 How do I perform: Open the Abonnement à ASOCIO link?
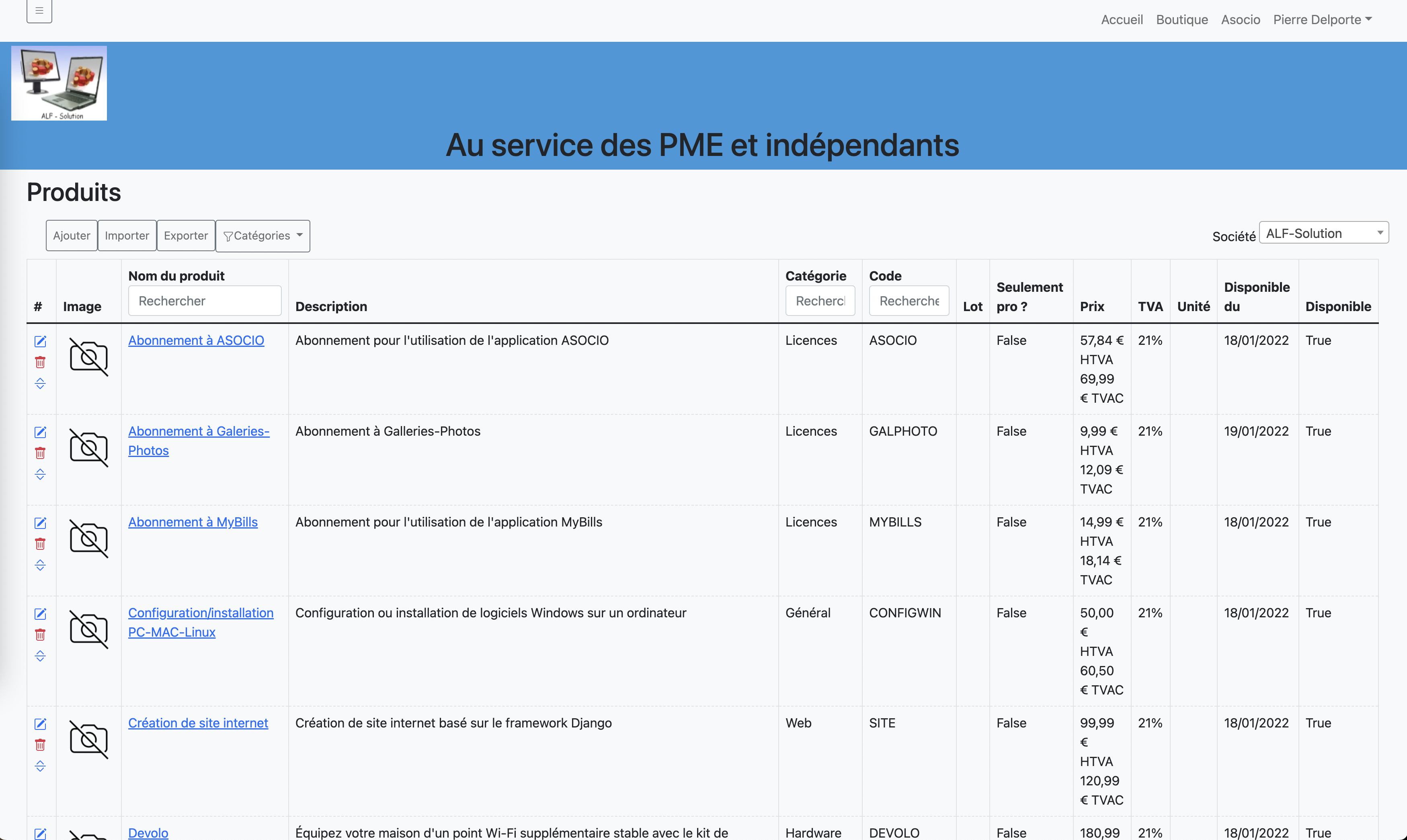pyautogui.click(x=196, y=341)
